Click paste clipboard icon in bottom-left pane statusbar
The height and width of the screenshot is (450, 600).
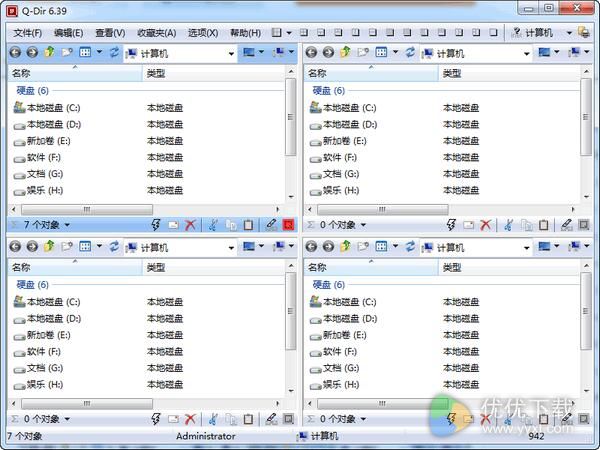point(248,419)
